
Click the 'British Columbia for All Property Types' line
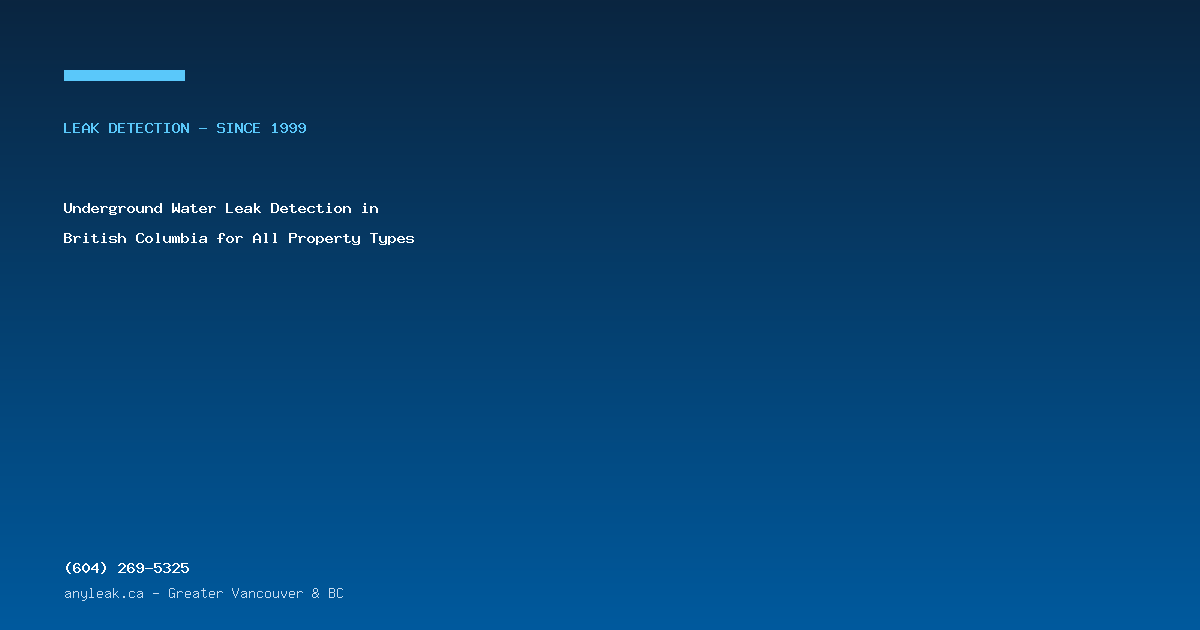[x=239, y=239]
